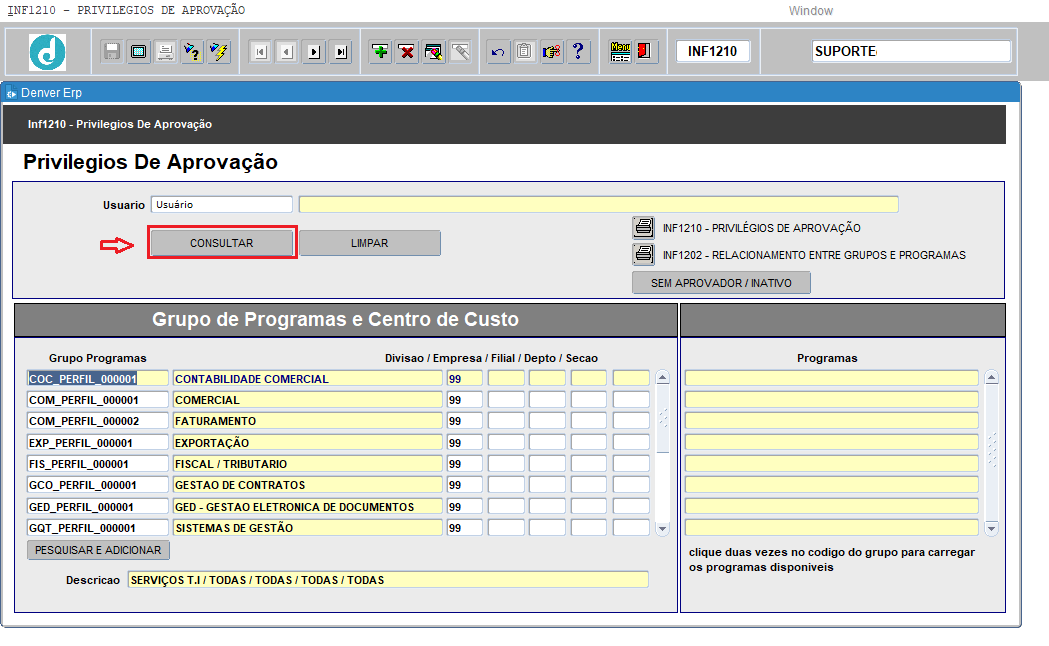Click the Usuario input field
Viewport: 1049px width, 646px height.
pos(221,205)
